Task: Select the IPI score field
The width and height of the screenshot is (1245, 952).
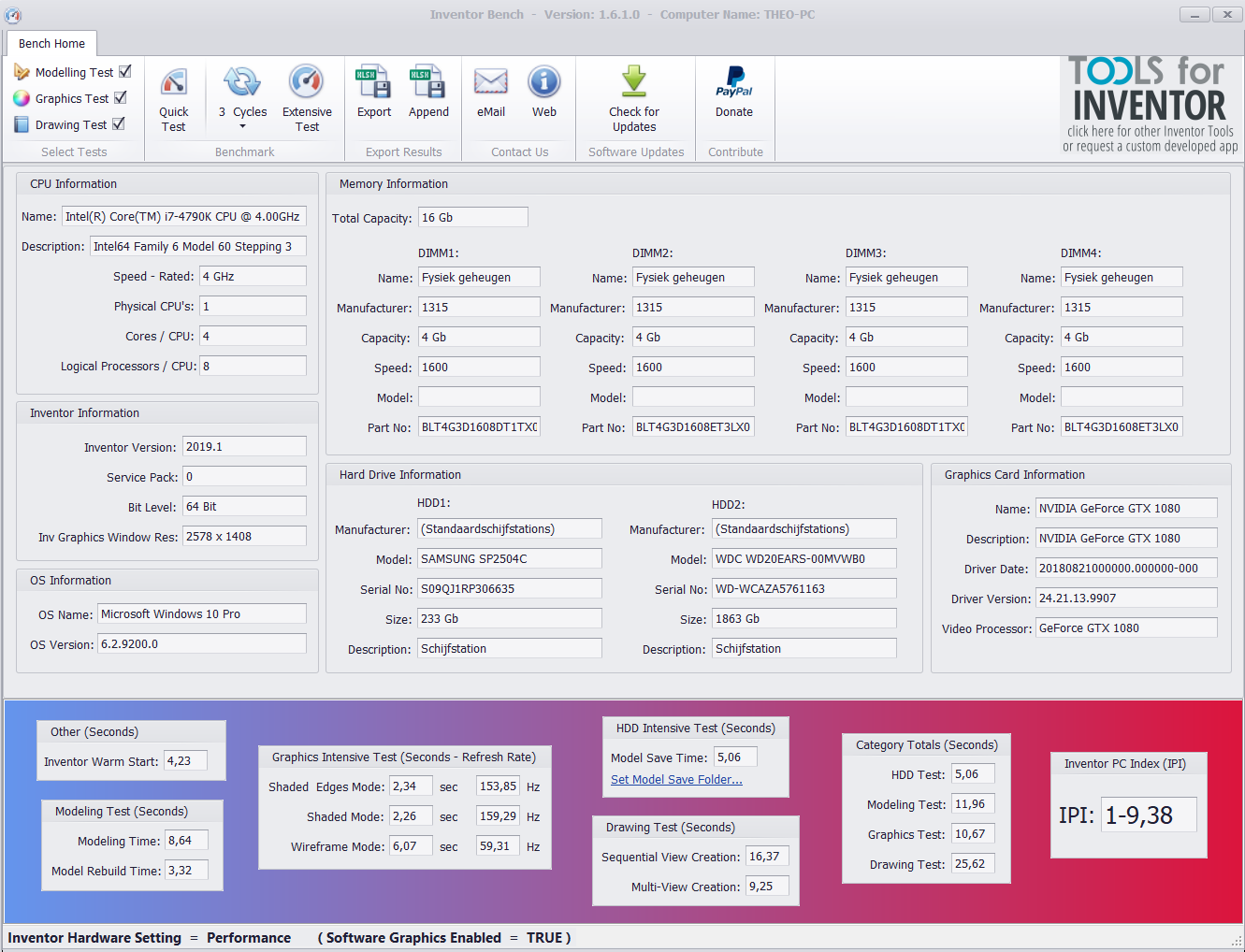Action: point(1149,815)
